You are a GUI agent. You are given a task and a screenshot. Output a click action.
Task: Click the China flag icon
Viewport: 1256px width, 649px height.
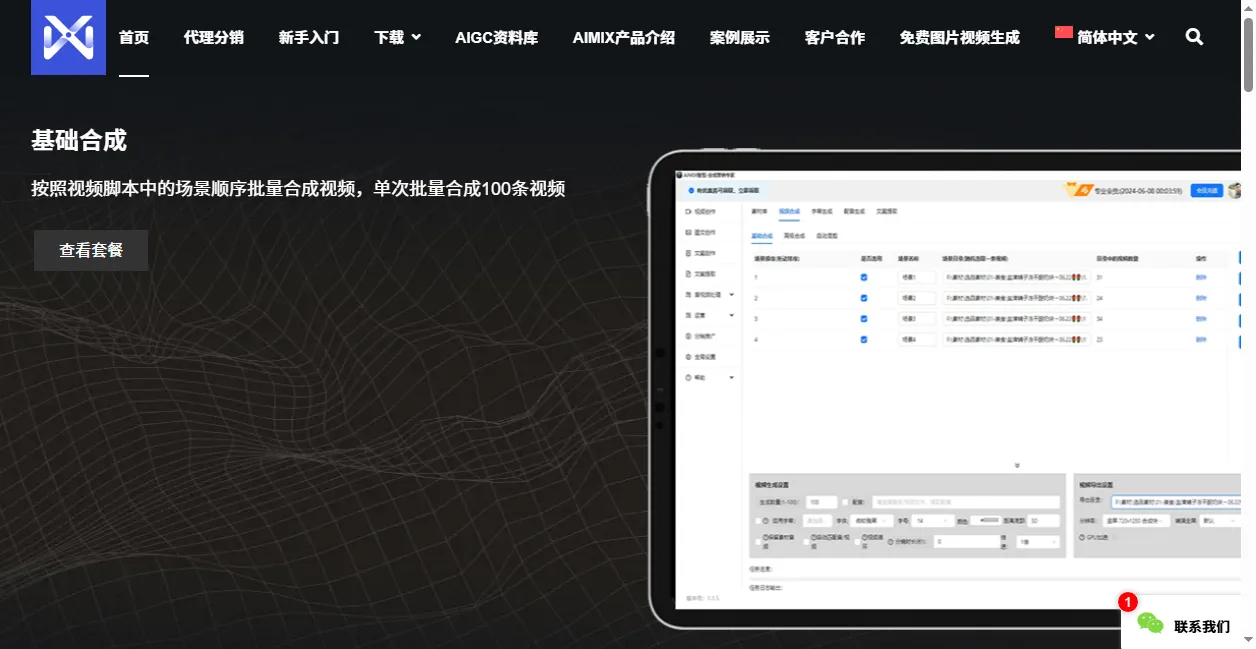coord(1063,33)
